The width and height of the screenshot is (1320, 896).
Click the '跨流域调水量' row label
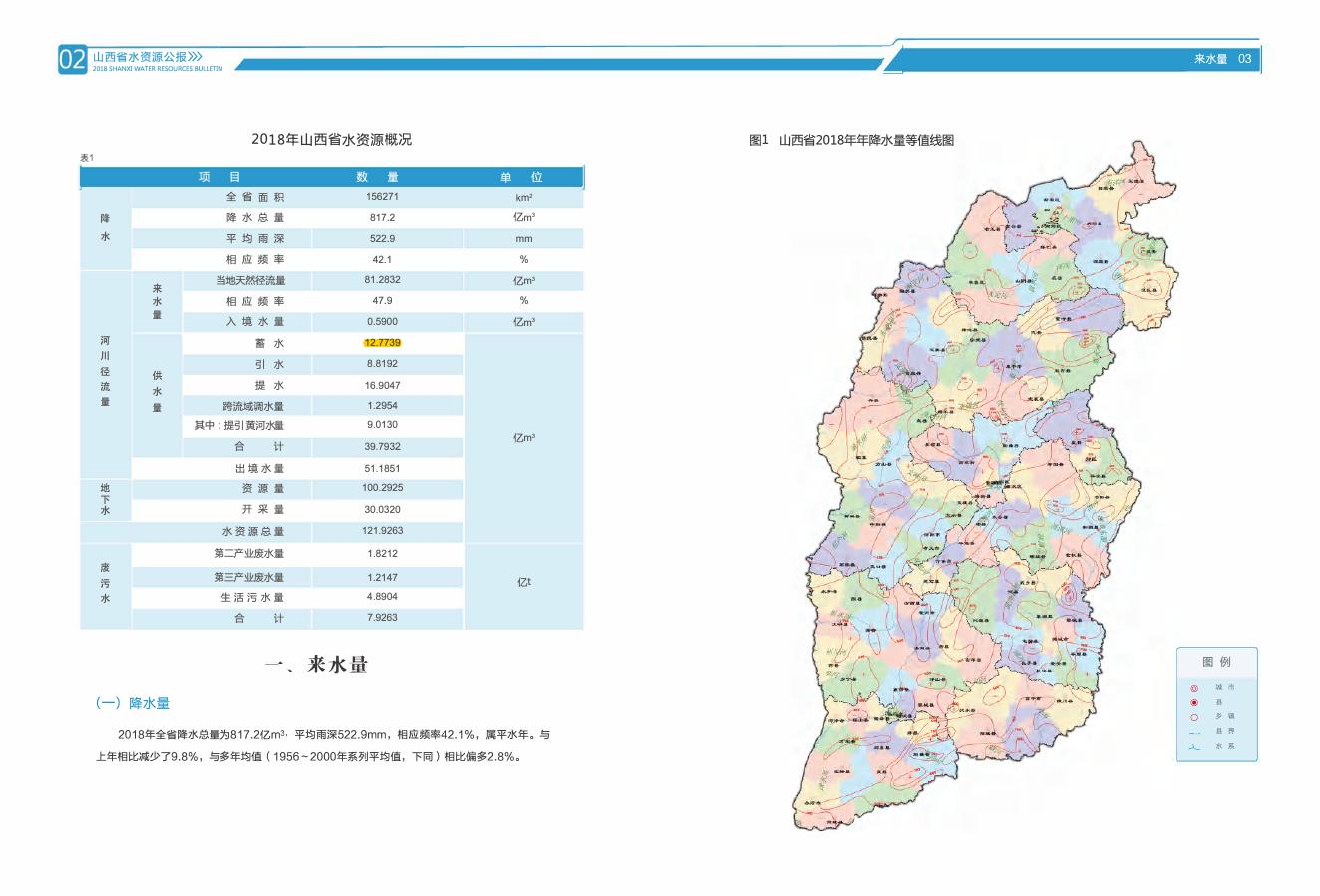click(x=253, y=407)
